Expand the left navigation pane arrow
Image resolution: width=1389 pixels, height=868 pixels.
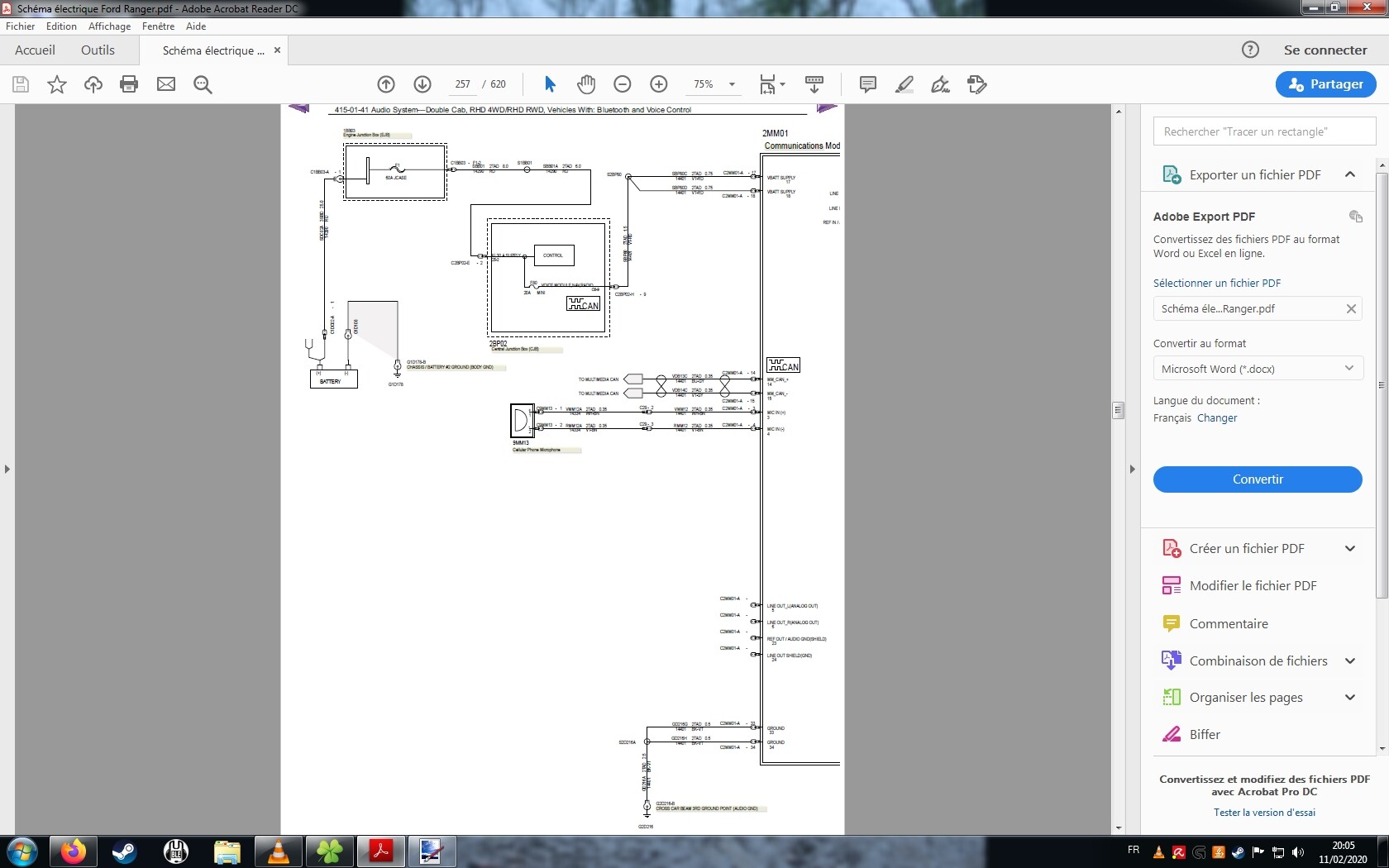point(7,469)
